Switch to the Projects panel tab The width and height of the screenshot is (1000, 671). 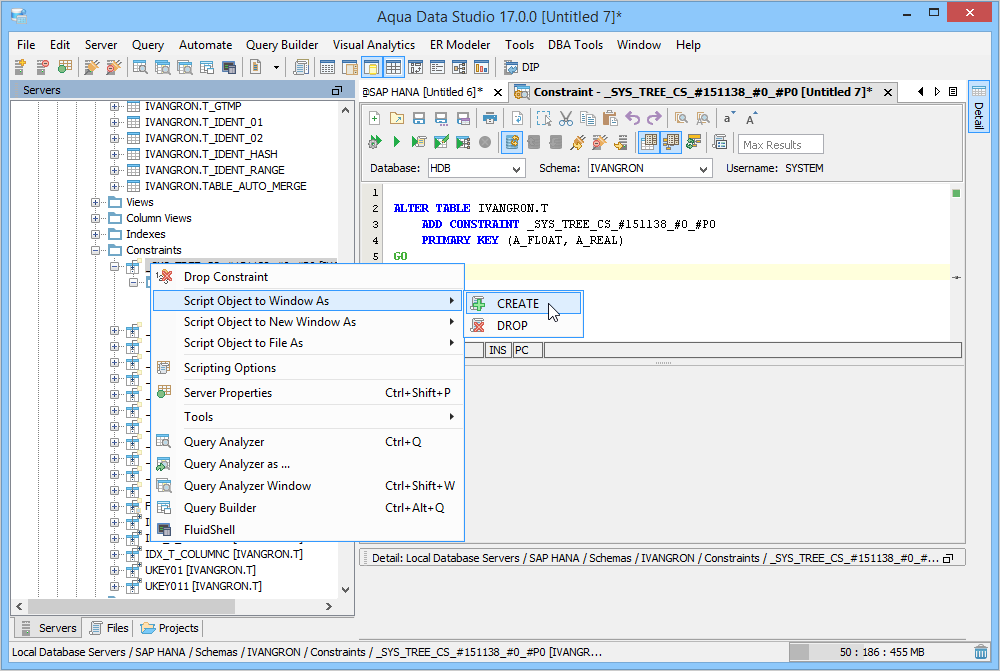tap(170, 628)
